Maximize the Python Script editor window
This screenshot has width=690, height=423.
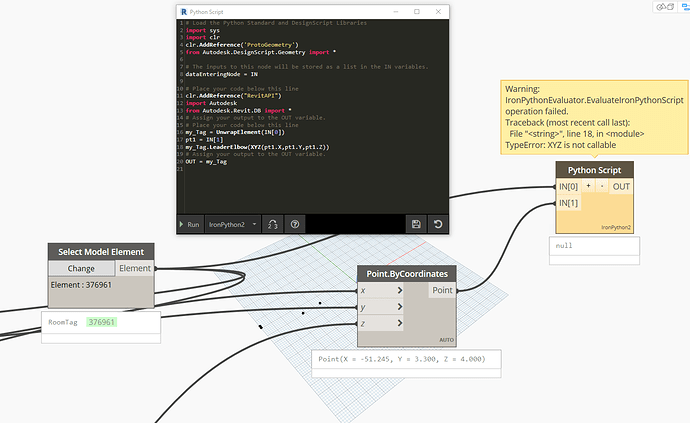(x=417, y=12)
